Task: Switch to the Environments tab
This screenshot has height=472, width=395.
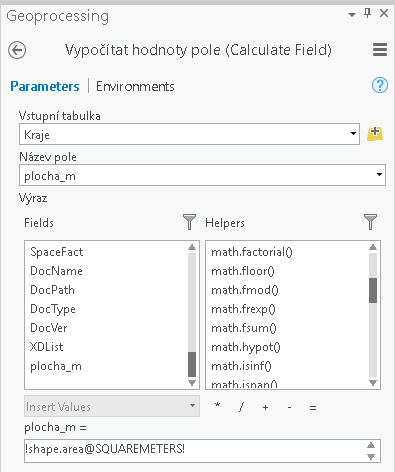Action: (135, 86)
